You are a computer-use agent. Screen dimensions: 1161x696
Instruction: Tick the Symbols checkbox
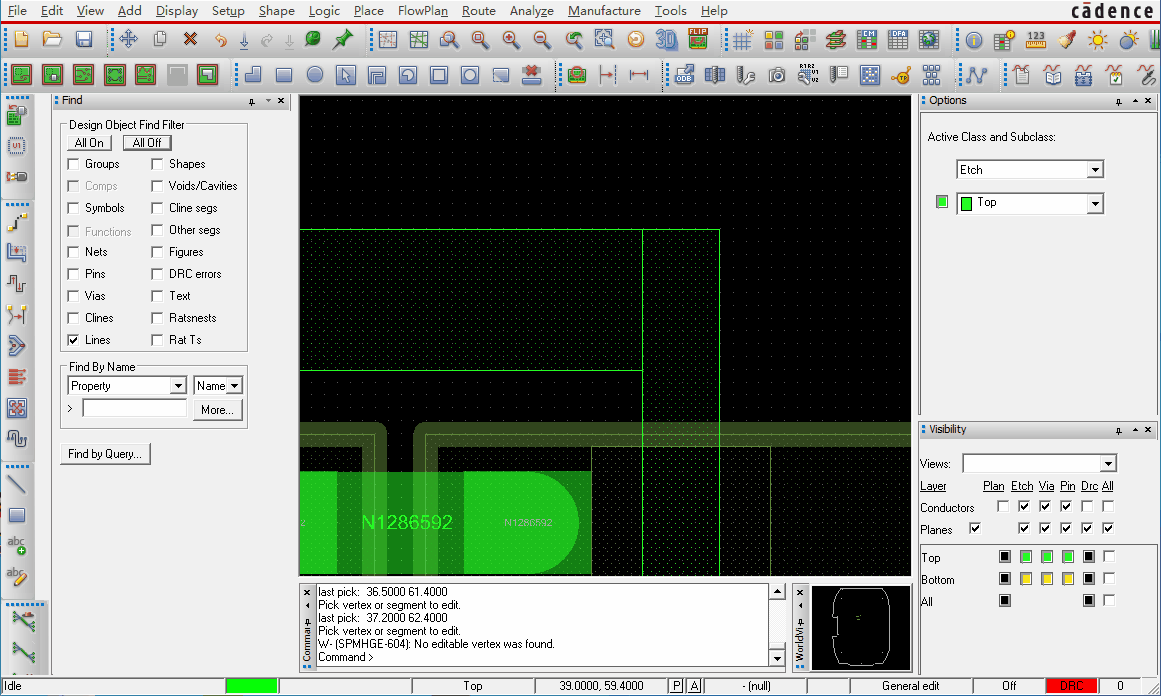(x=73, y=208)
